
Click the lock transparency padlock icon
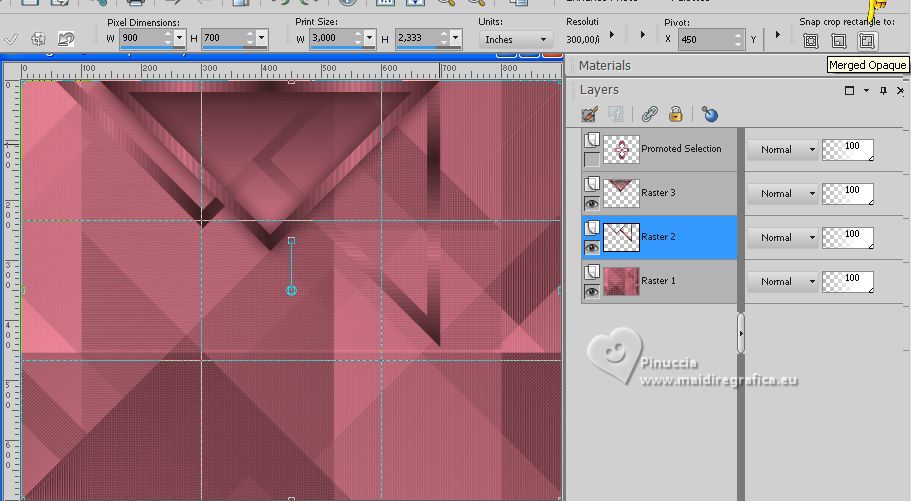click(x=675, y=114)
